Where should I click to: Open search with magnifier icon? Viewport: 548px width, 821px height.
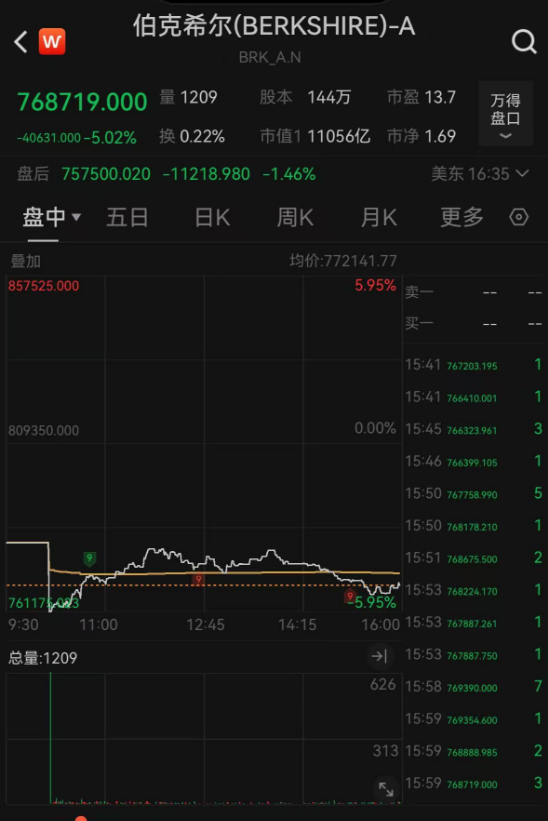click(524, 41)
